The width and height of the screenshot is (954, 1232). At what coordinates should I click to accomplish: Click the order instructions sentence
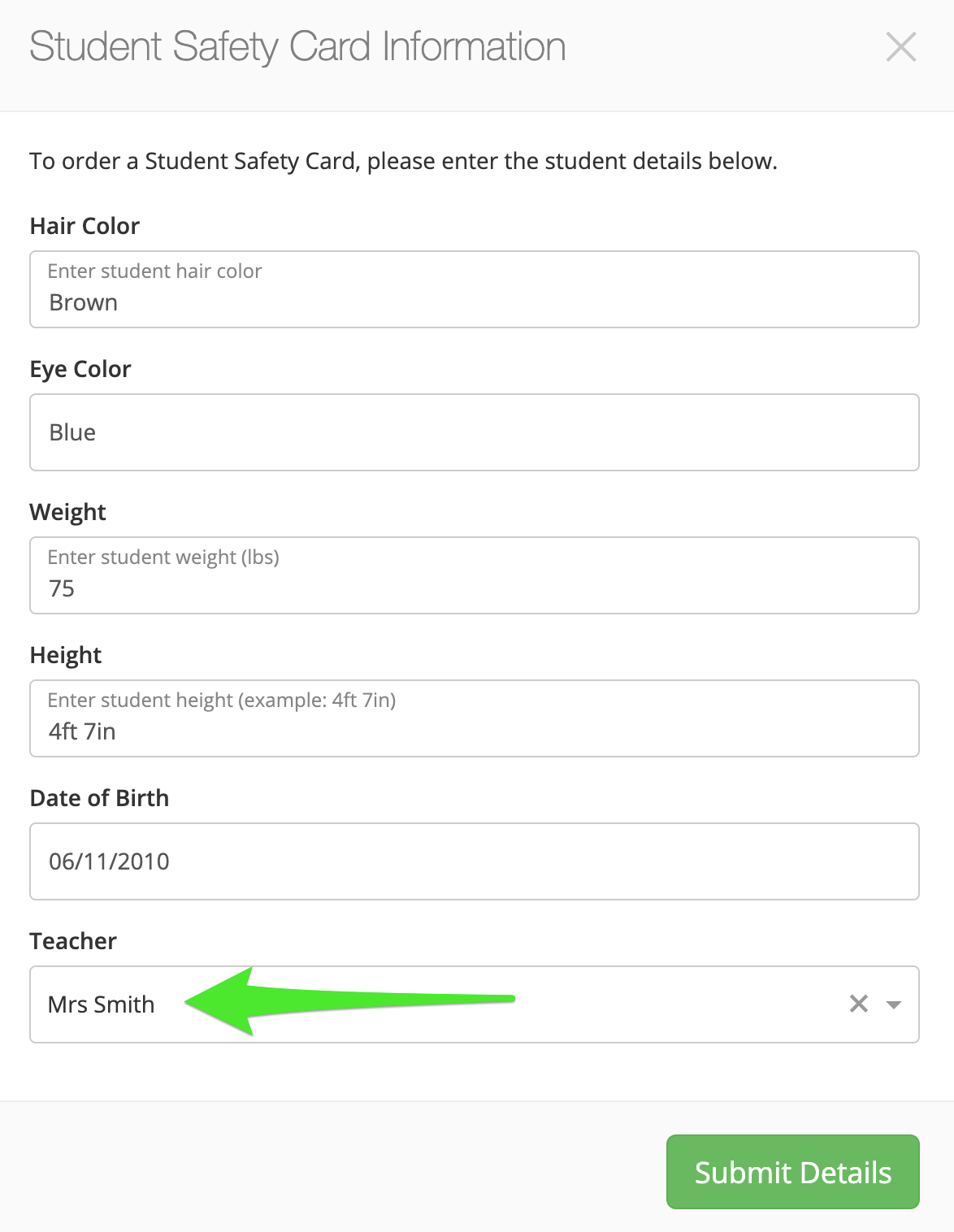pyautogui.click(x=404, y=161)
